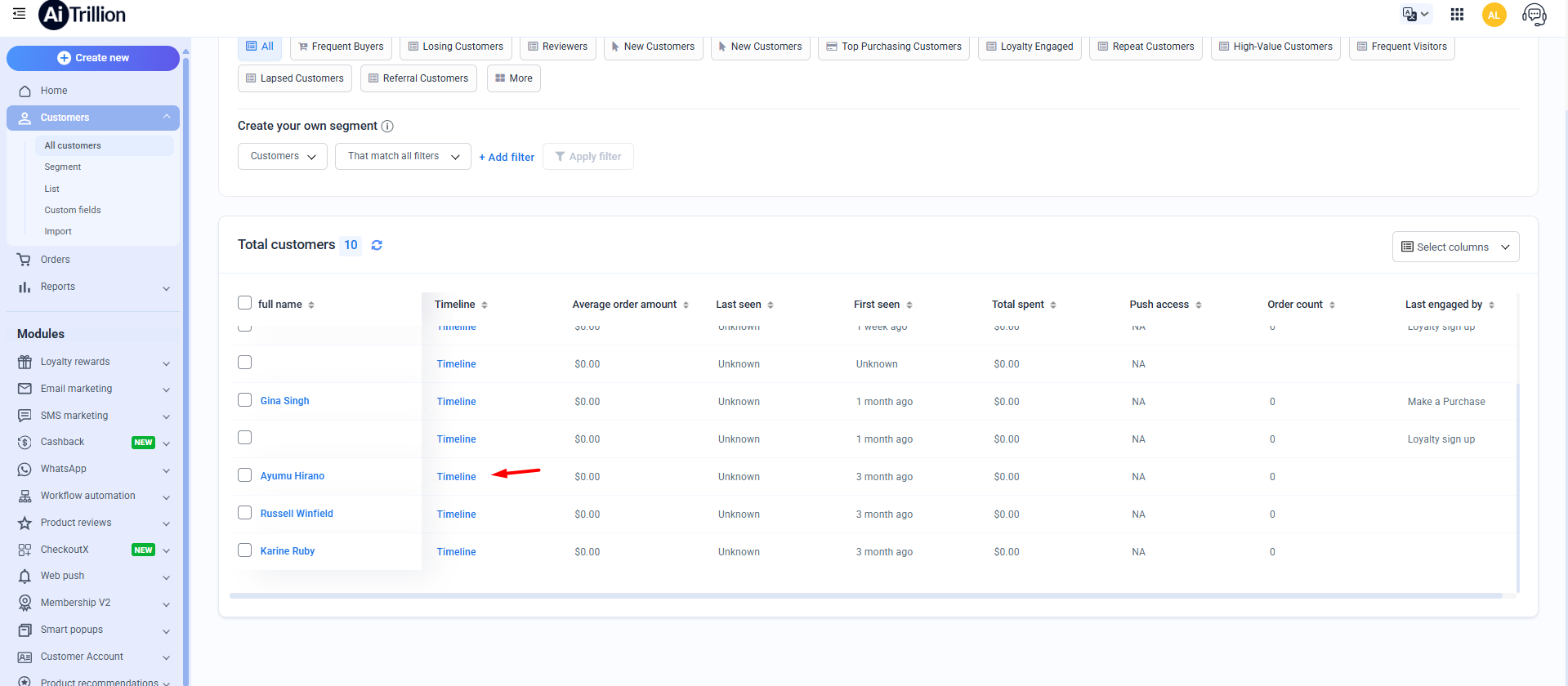Click the Add filter link

507,157
